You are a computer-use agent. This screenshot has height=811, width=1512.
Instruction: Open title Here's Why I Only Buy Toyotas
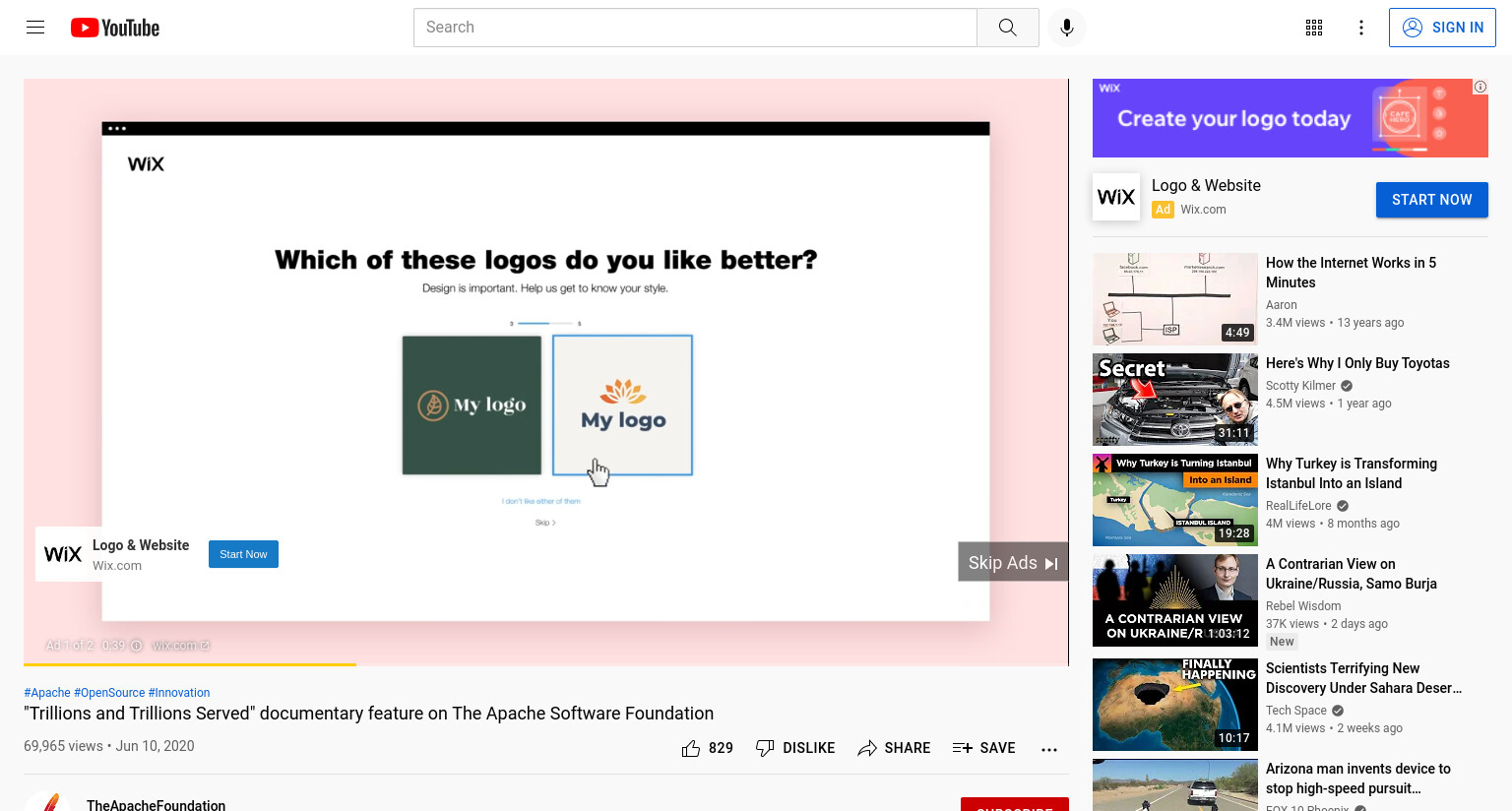click(1357, 363)
